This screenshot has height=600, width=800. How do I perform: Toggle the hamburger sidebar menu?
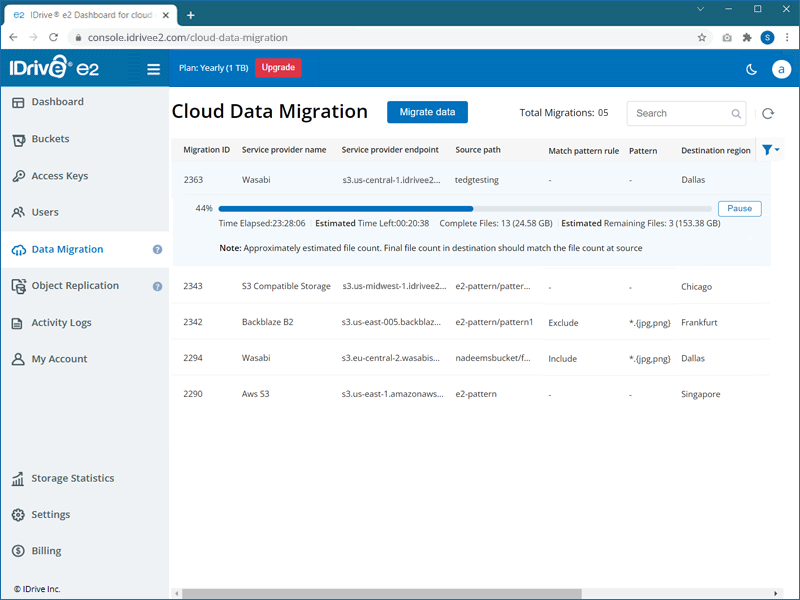tap(153, 69)
